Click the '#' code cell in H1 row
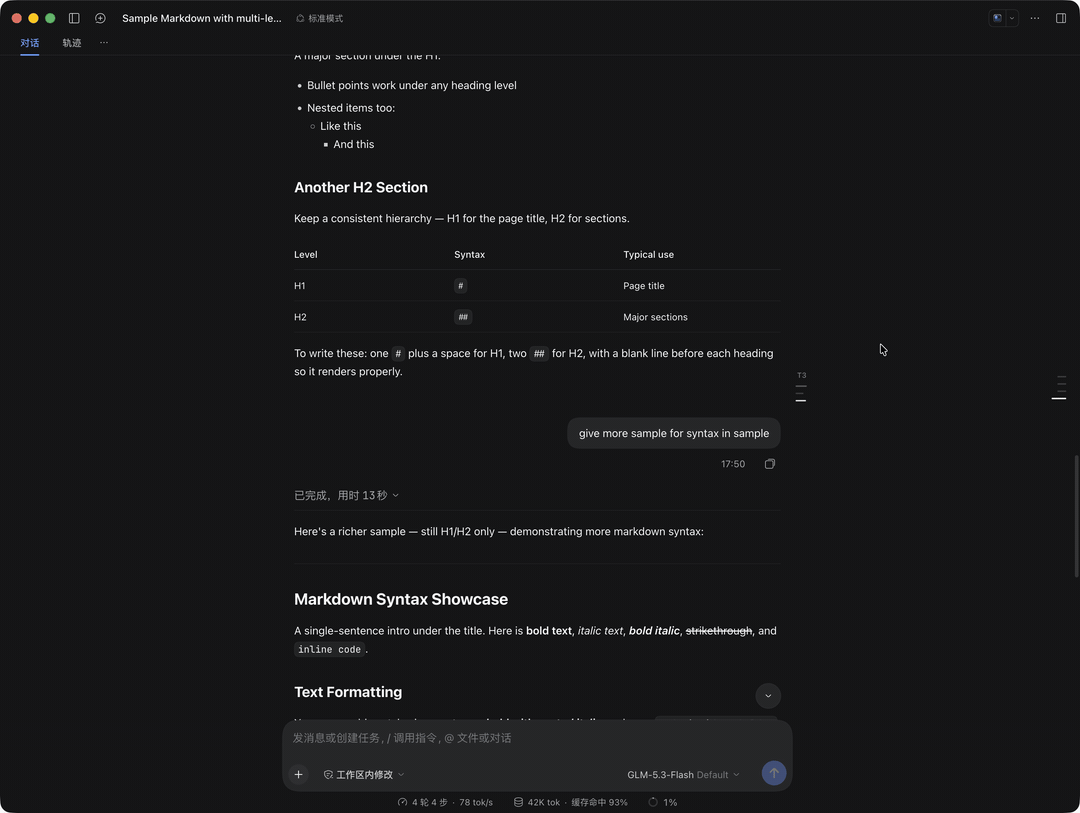 (x=460, y=285)
